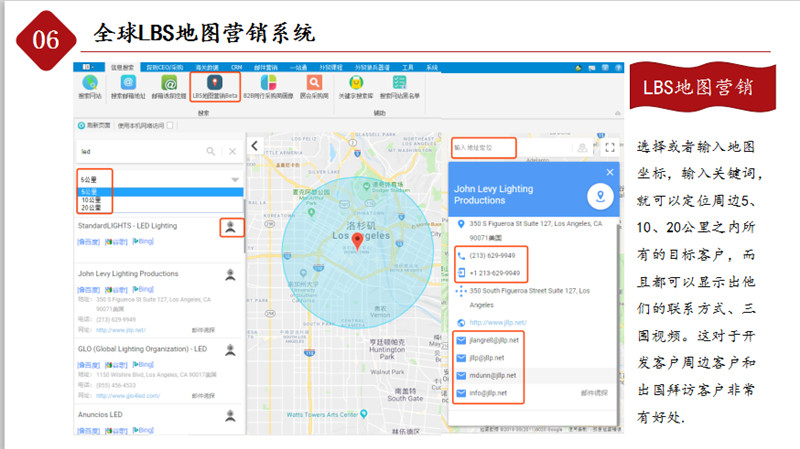Open the http://www.jllp.net/ link in the info card
Screen dimensions: 800x449
(498, 322)
